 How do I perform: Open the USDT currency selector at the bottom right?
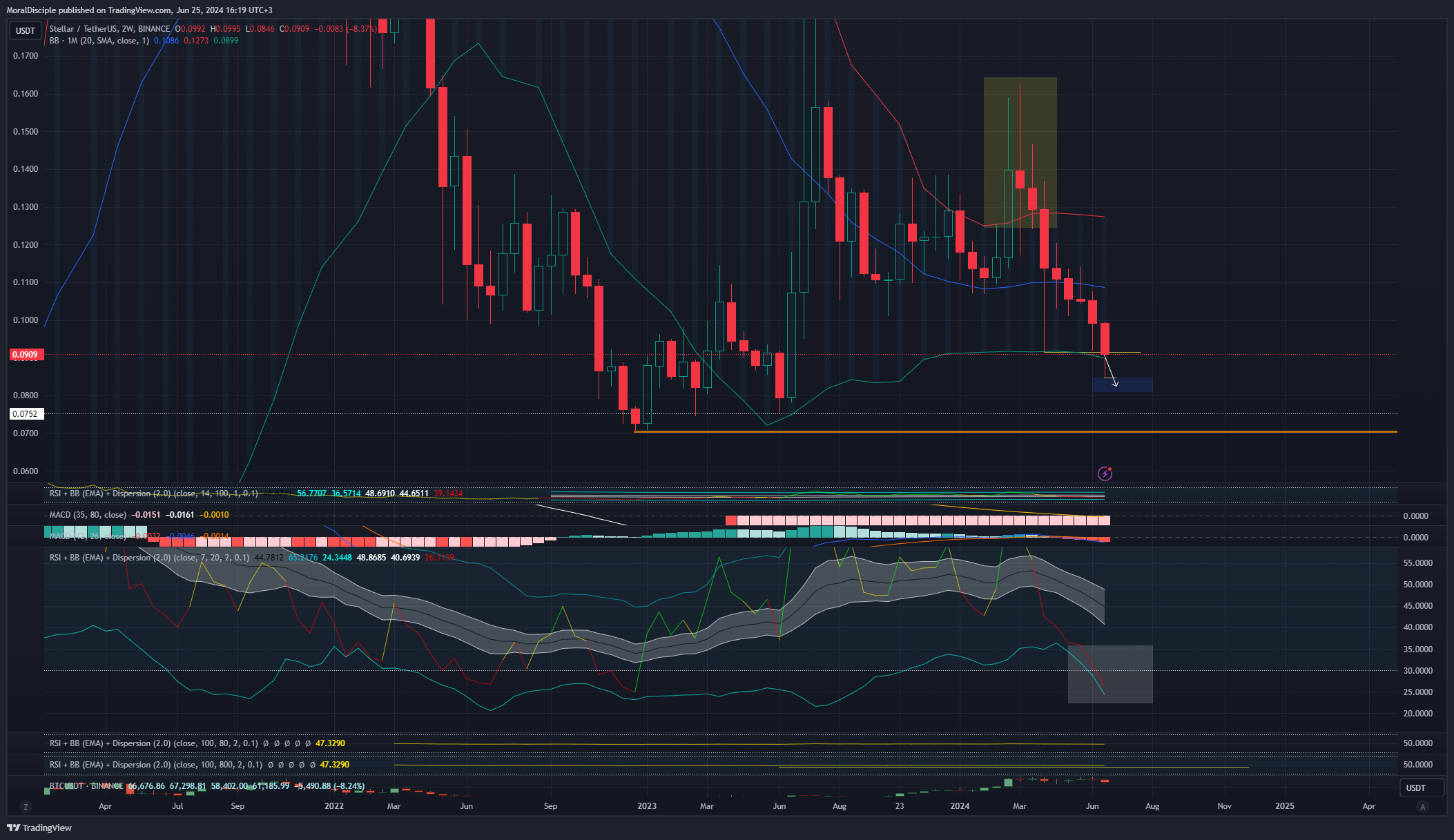1422,788
